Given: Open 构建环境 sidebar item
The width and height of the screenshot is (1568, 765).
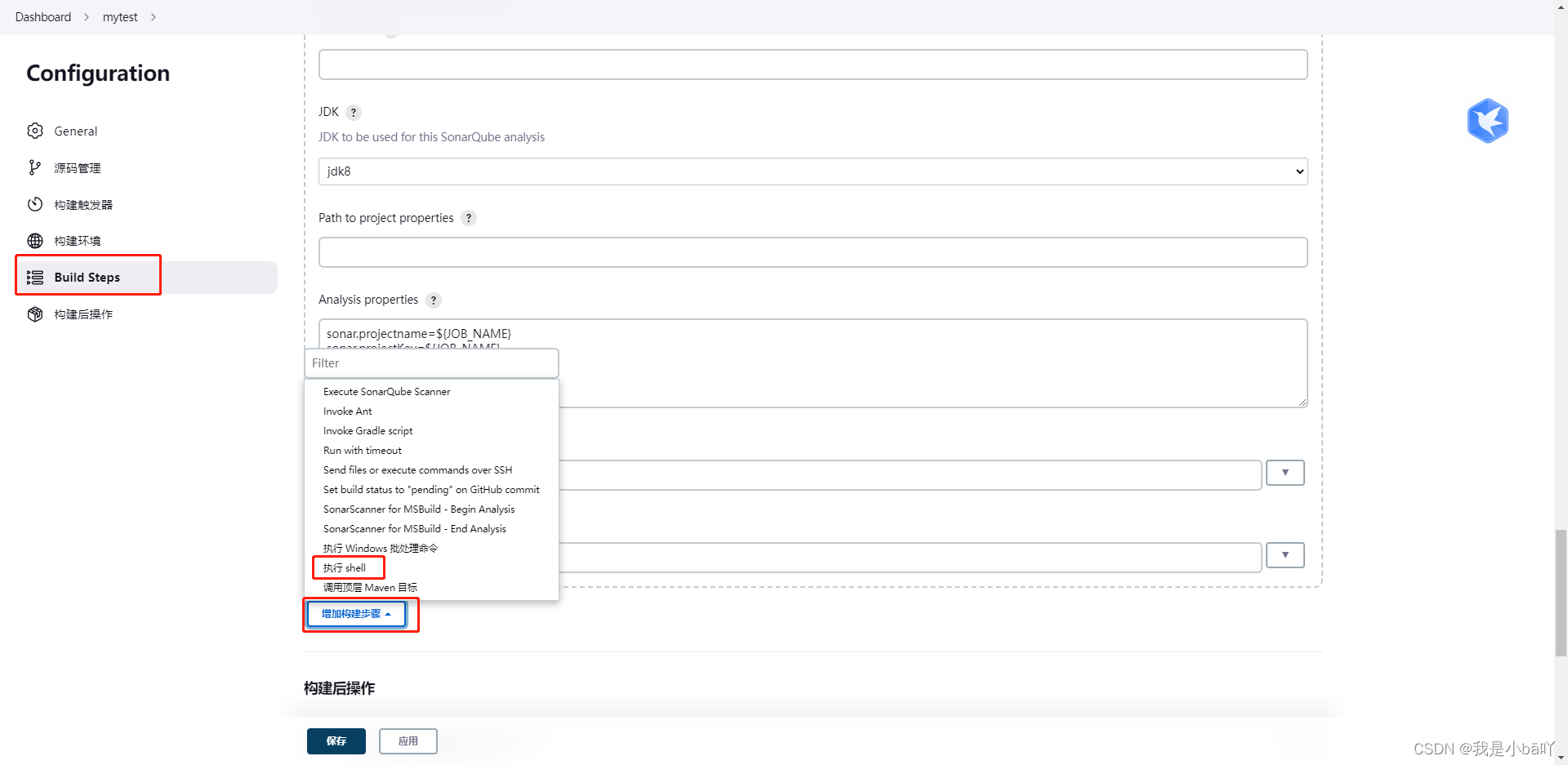Looking at the screenshot, I should click(x=148, y=241).
